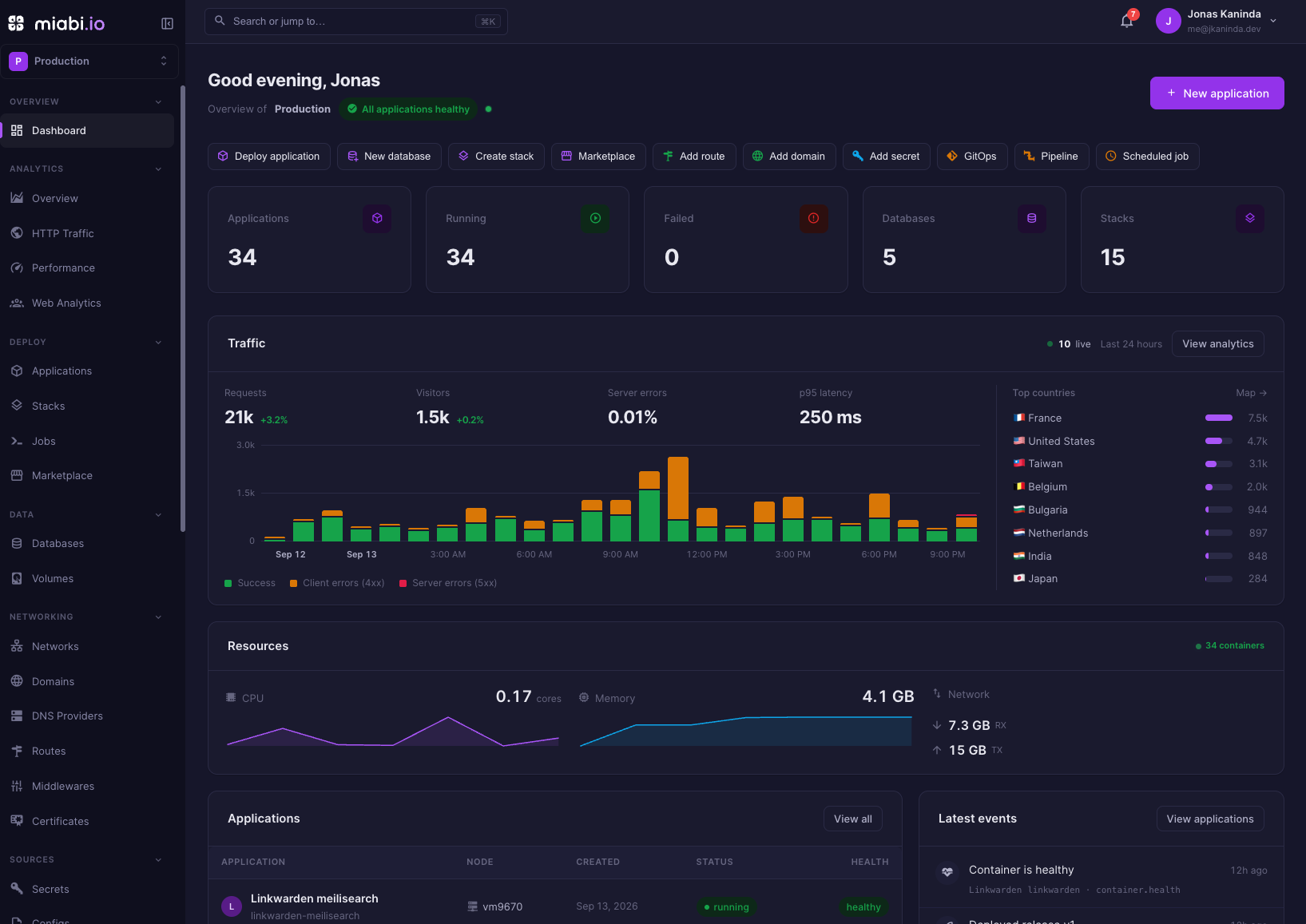Open Databases in sidebar
This screenshot has width=1306, height=924.
(88, 544)
